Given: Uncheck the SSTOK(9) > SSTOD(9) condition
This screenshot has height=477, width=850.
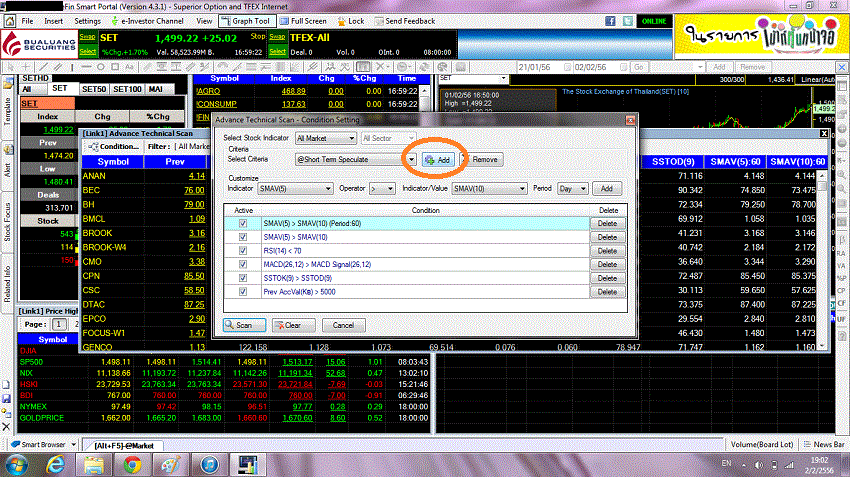Looking at the screenshot, I should [243, 278].
